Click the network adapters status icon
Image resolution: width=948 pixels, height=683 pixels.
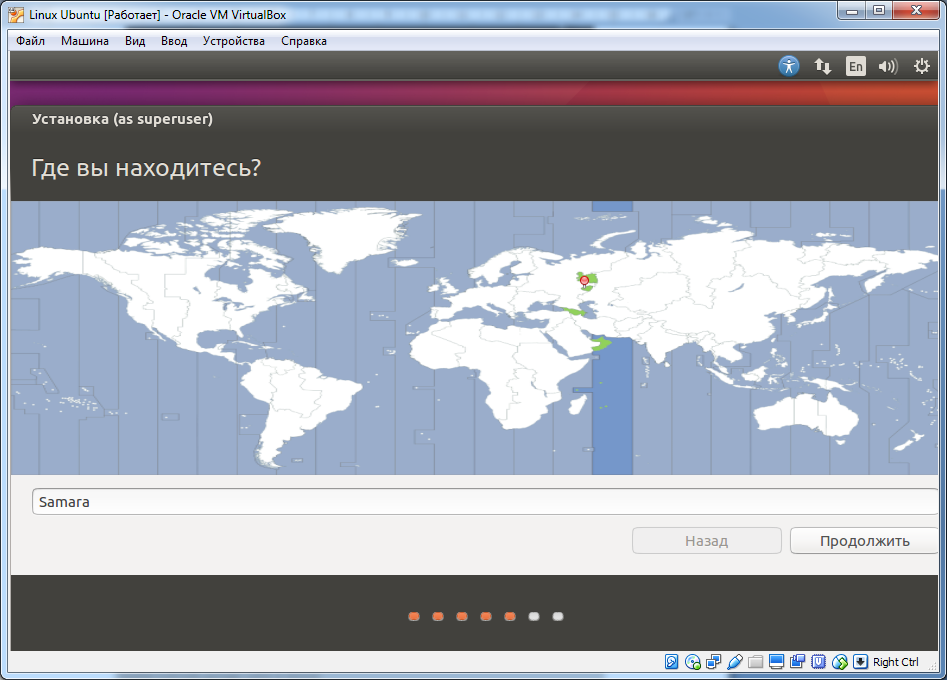point(713,662)
